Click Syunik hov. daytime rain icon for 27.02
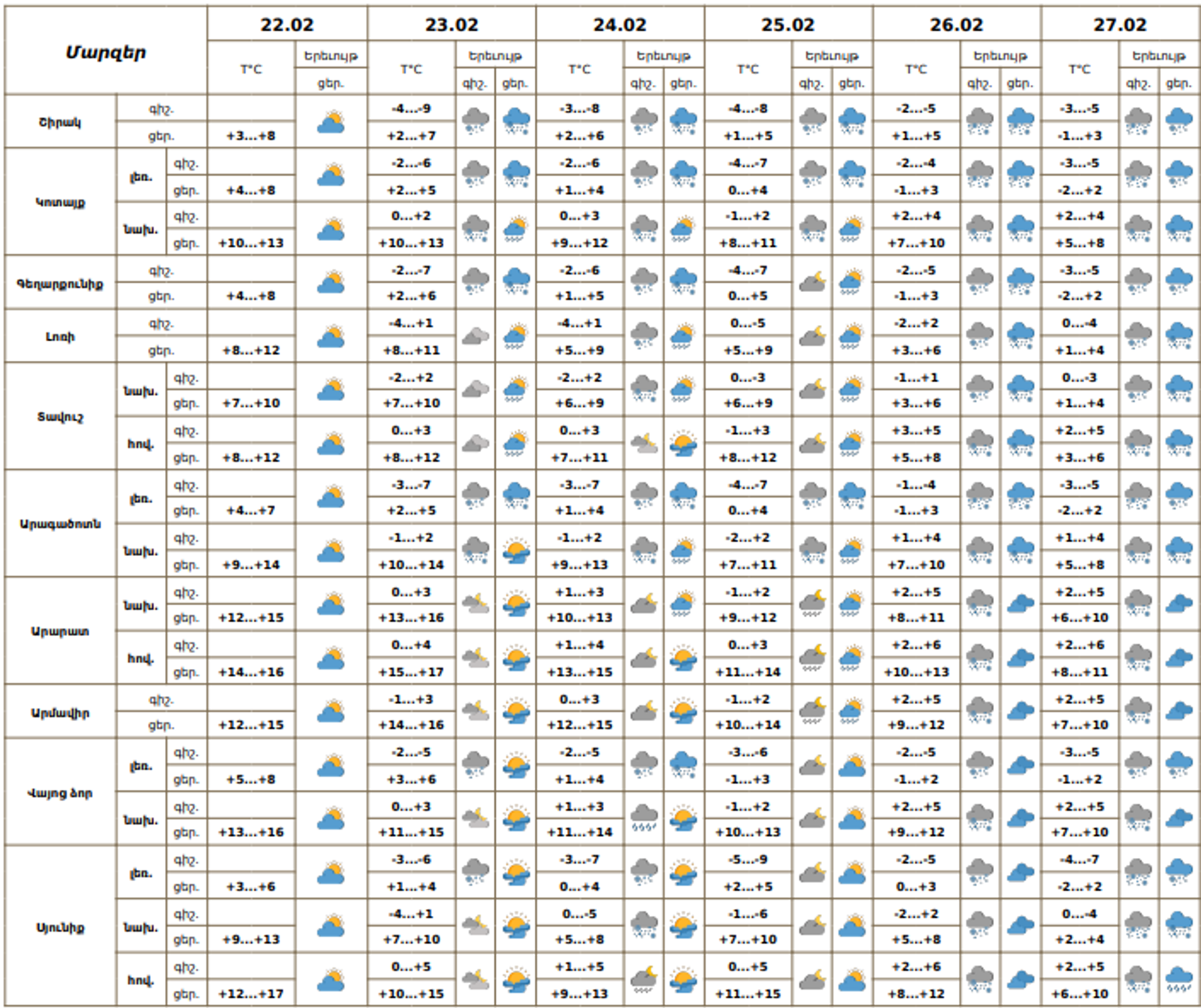This screenshot has width=1201, height=1008. [x=1179, y=979]
